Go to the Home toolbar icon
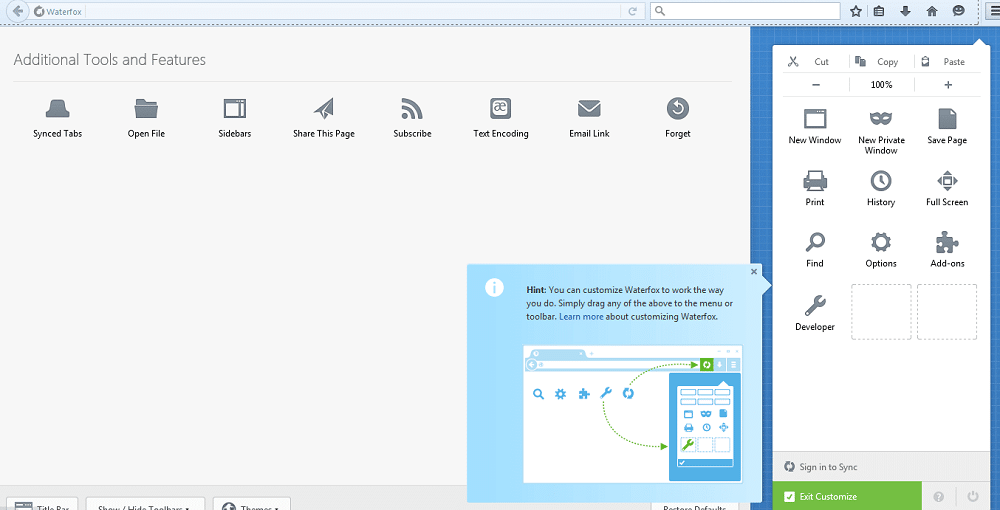 point(932,11)
